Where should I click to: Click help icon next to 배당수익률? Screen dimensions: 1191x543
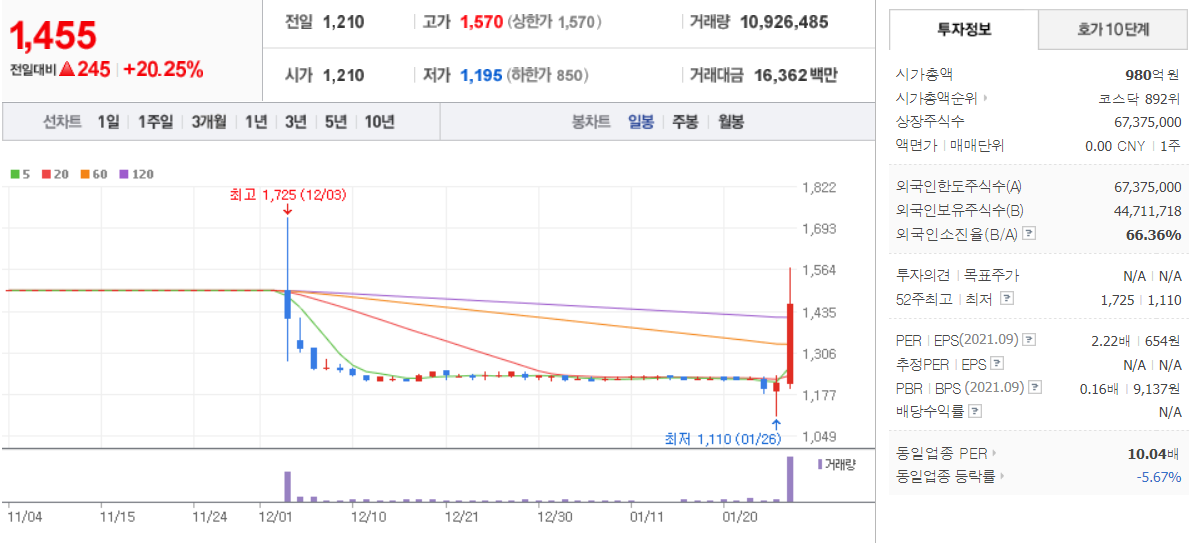(x=975, y=412)
